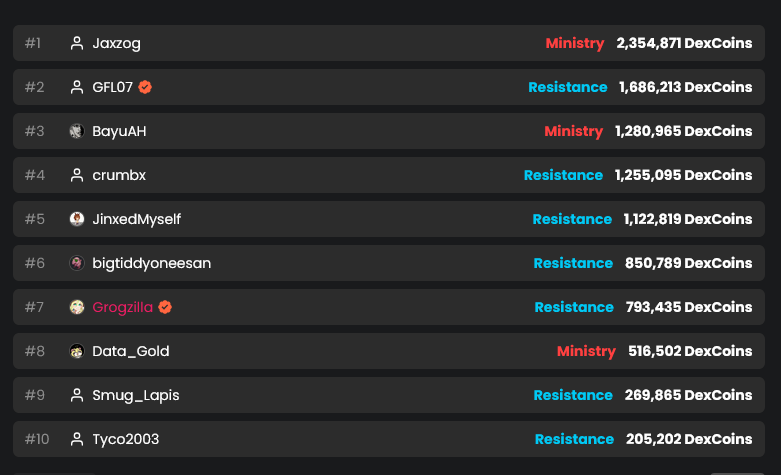Click the 2,354,871 DexCoins amount
781x475 pixels.
tap(684, 43)
